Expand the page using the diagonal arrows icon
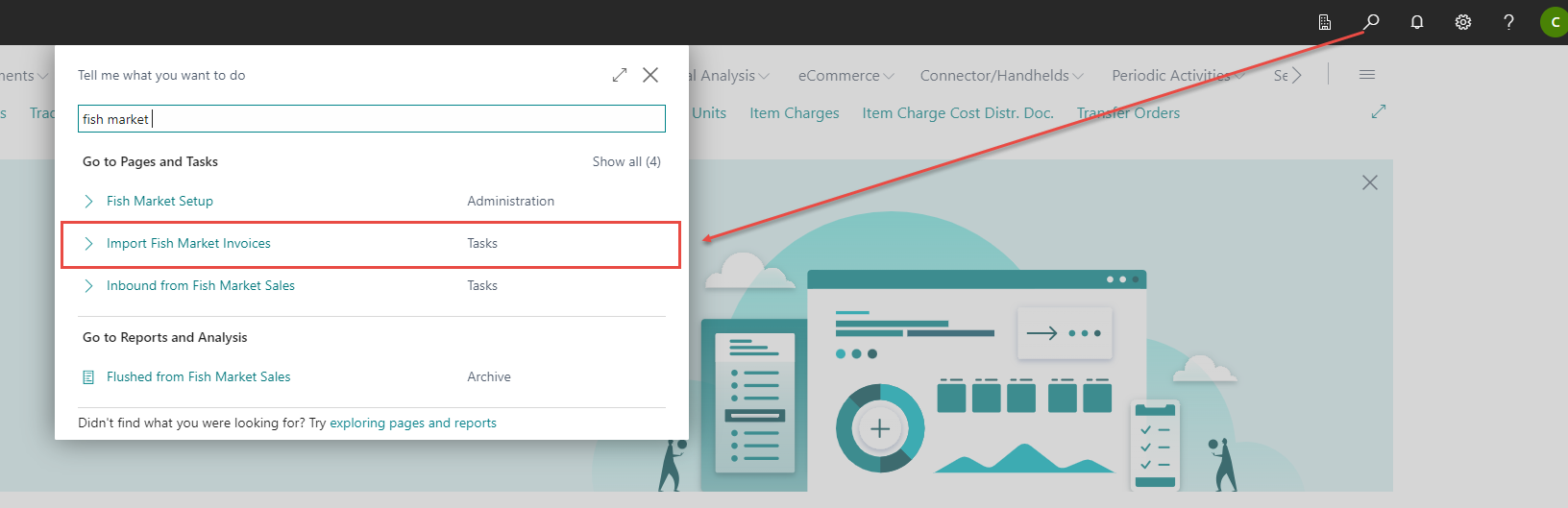 click(1379, 112)
